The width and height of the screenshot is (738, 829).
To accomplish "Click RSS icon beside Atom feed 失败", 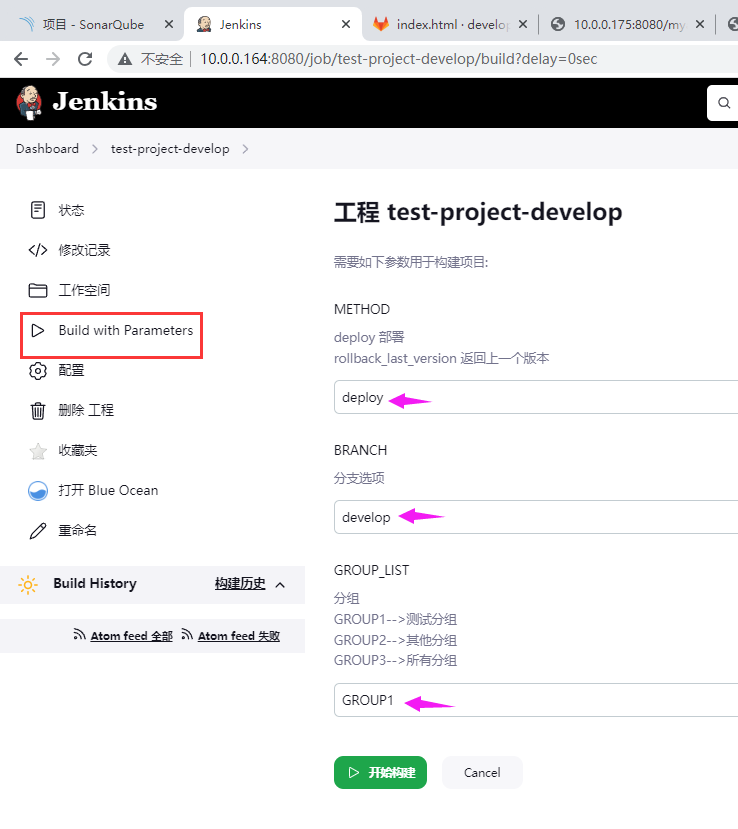I will coord(187,634).
